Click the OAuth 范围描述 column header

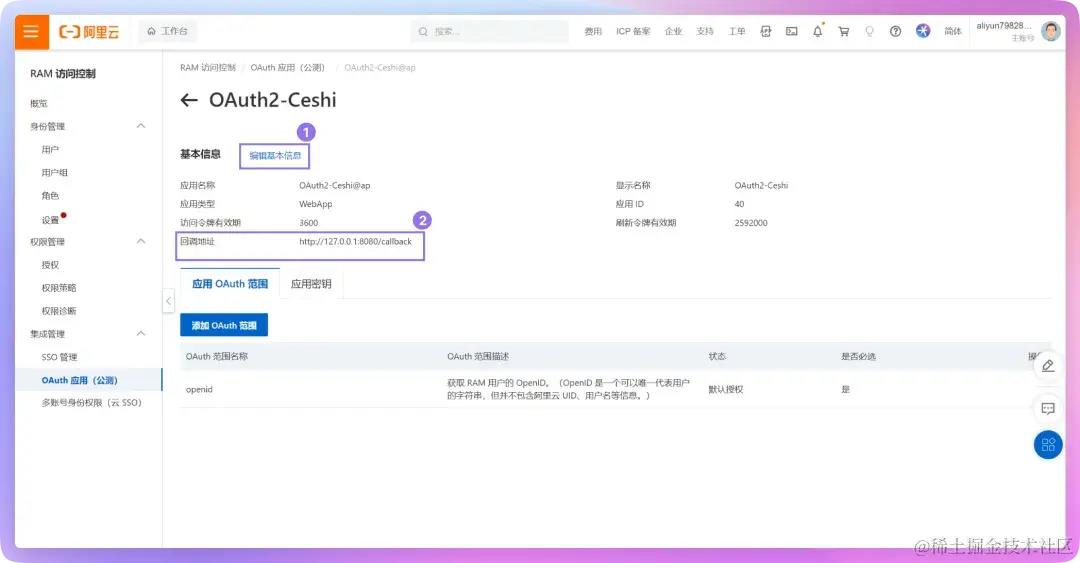(x=478, y=356)
